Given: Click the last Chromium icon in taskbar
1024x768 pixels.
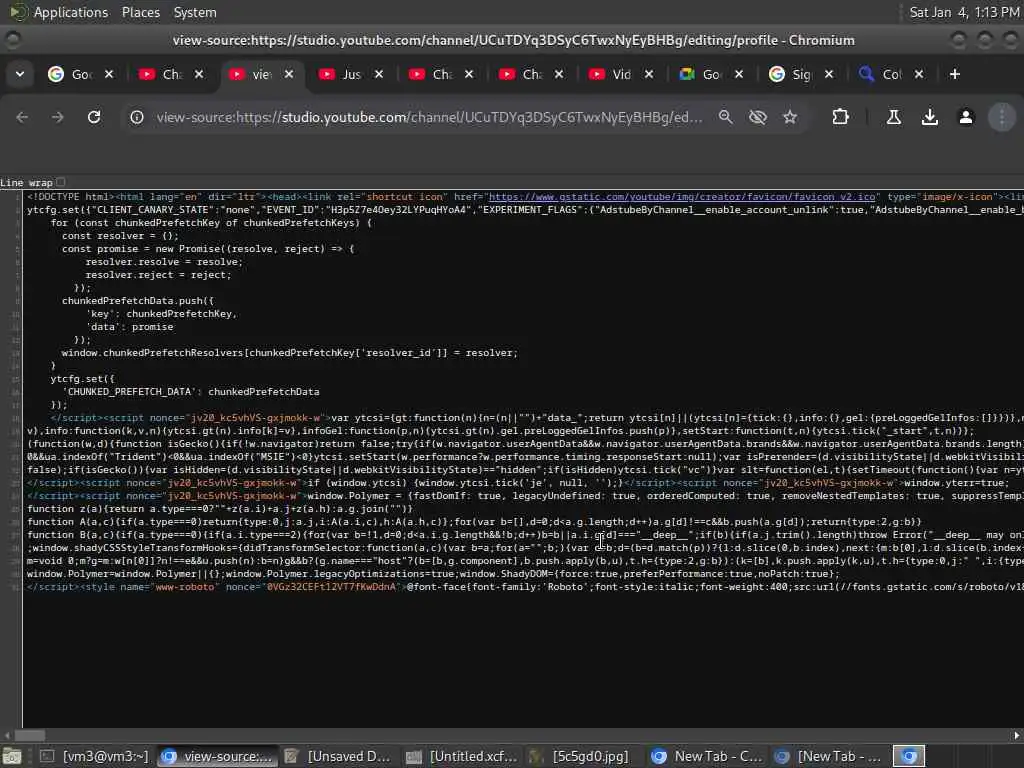Looking at the screenshot, I should pyautogui.click(x=909, y=756).
